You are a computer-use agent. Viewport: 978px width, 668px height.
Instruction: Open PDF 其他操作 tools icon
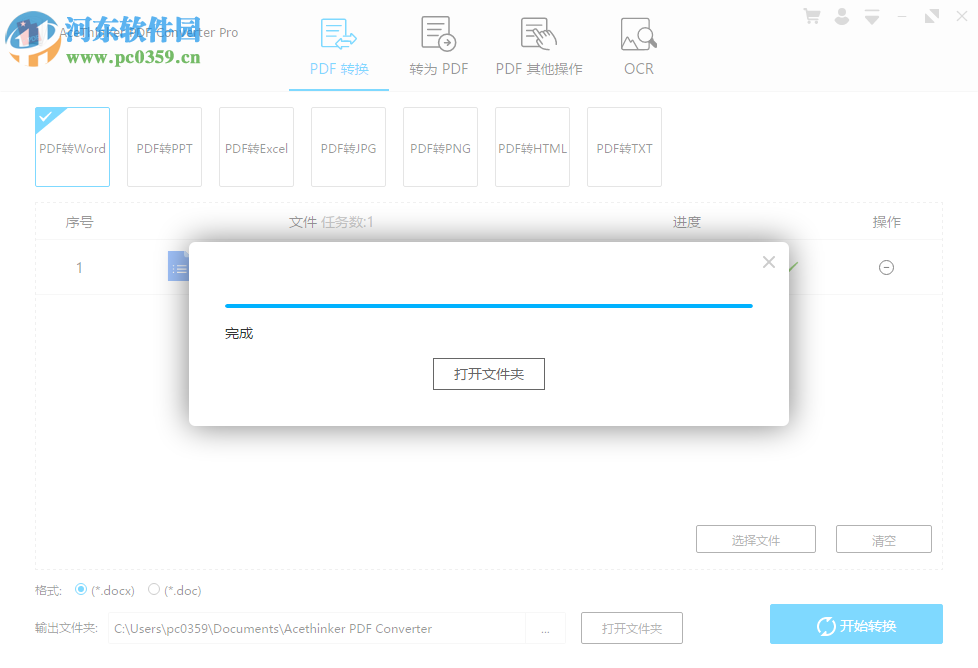pos(538,33)
